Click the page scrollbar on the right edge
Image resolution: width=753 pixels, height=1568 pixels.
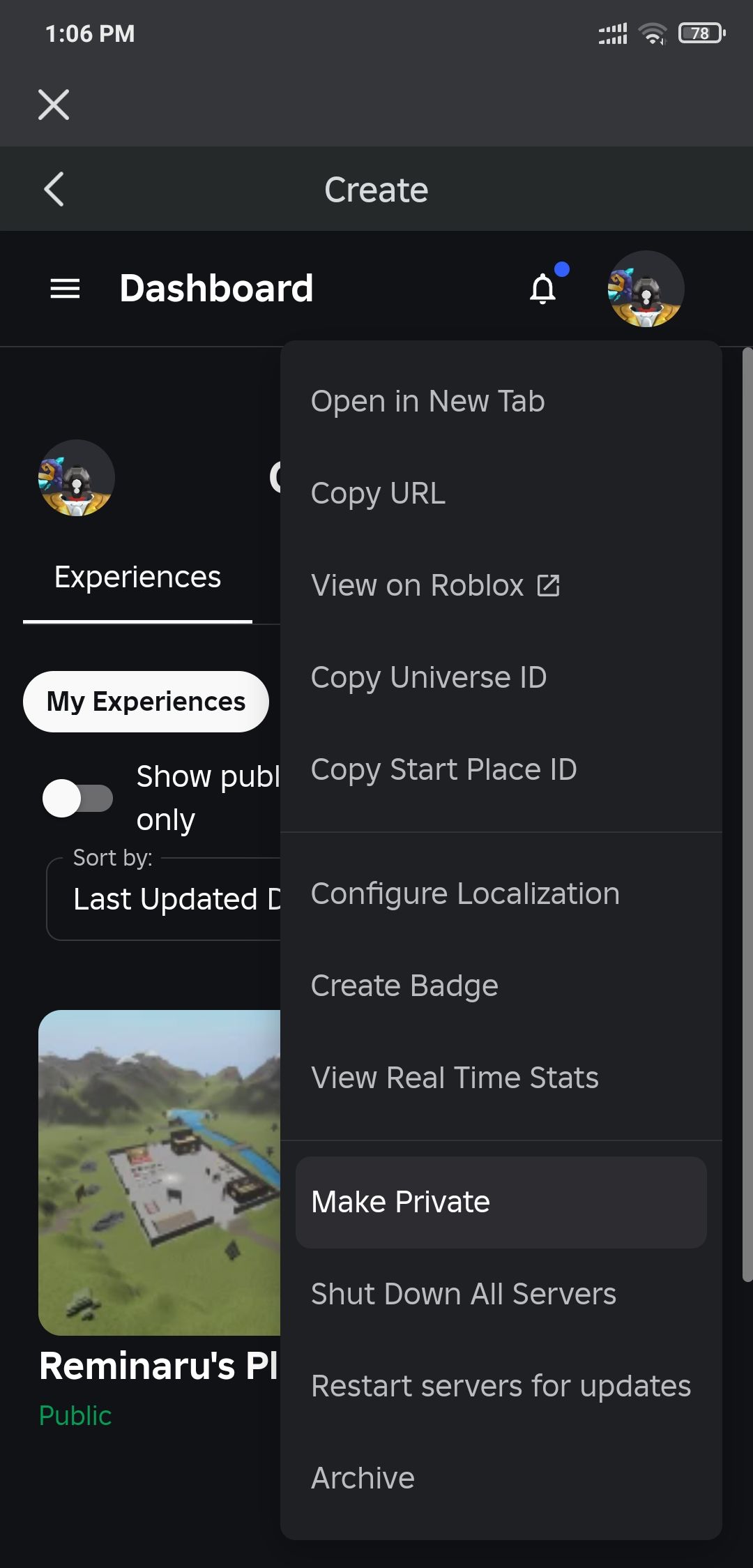pyautogui.click(x=747, y=815)
